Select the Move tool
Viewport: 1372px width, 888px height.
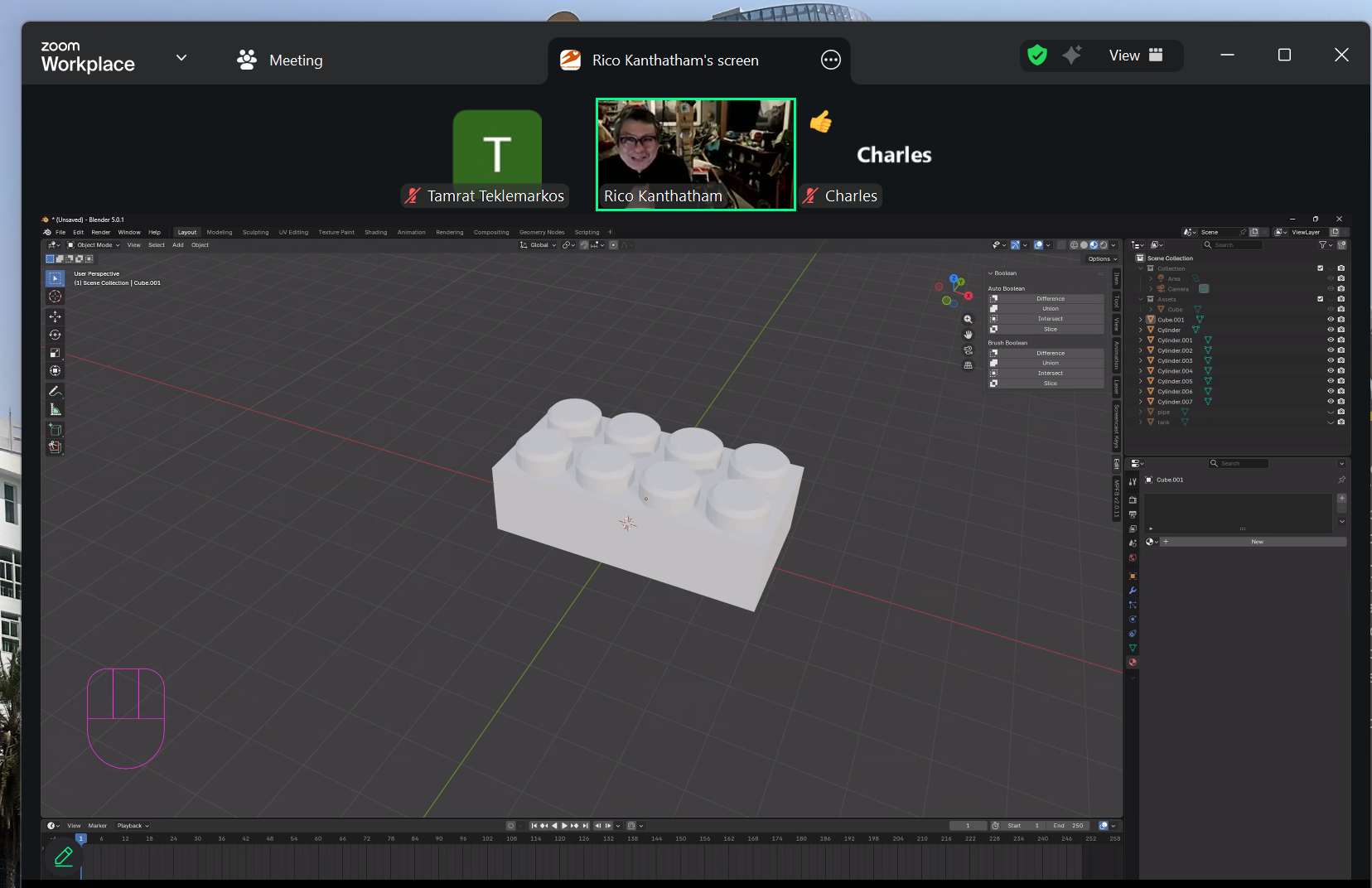coord(55,316)
